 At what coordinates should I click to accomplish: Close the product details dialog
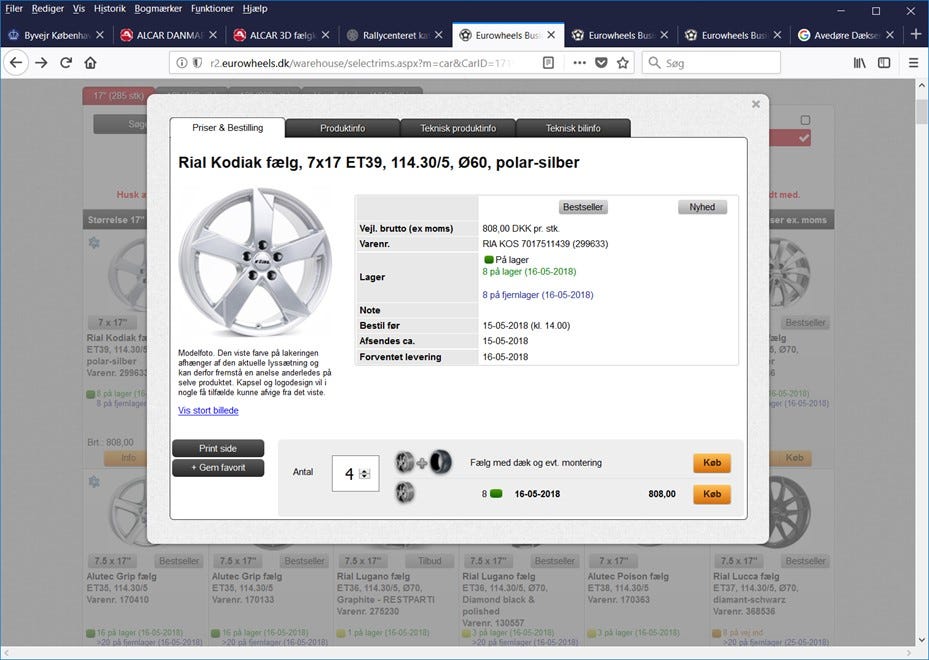click(755, 104)
